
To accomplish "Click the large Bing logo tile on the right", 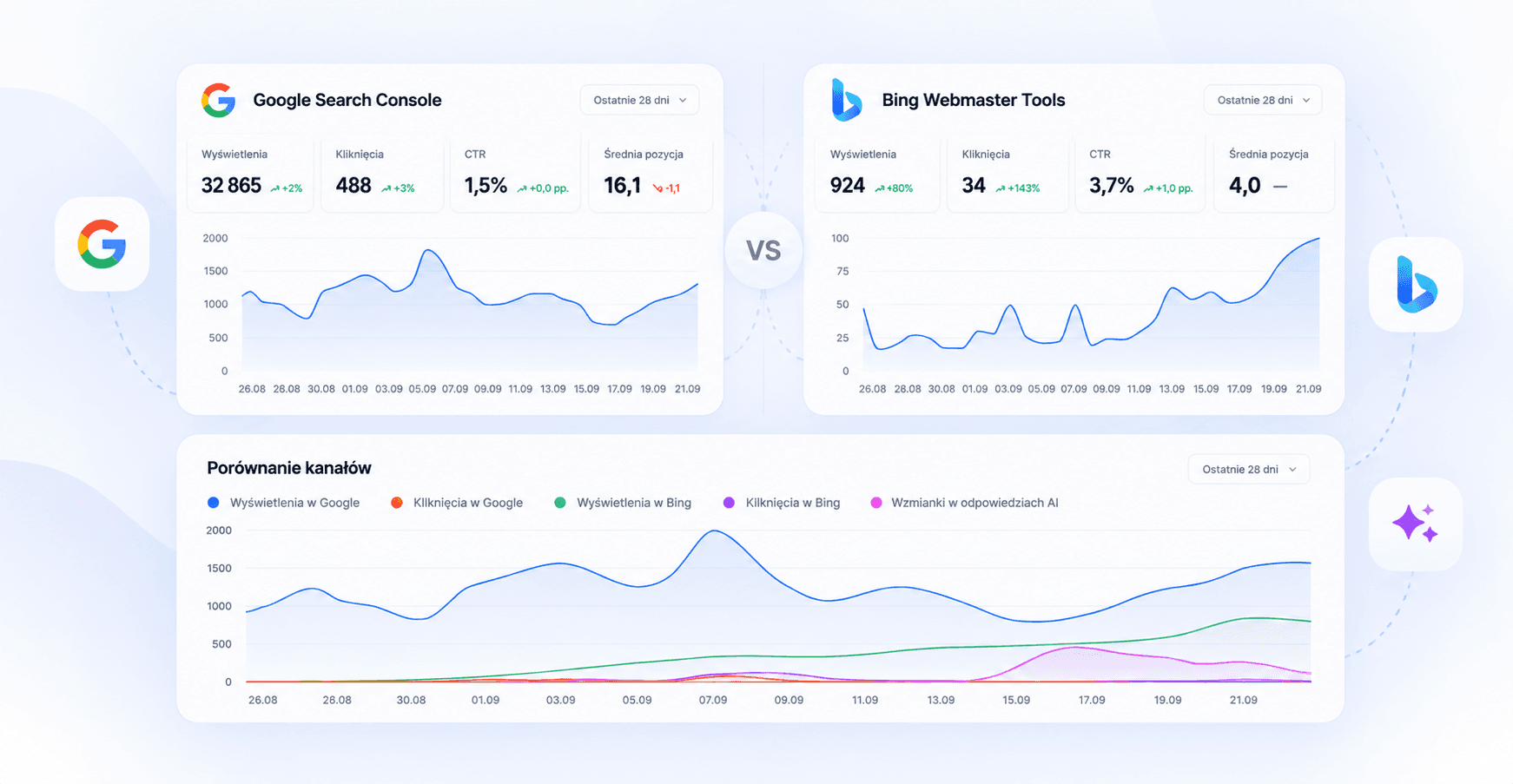I will 1416,284.
